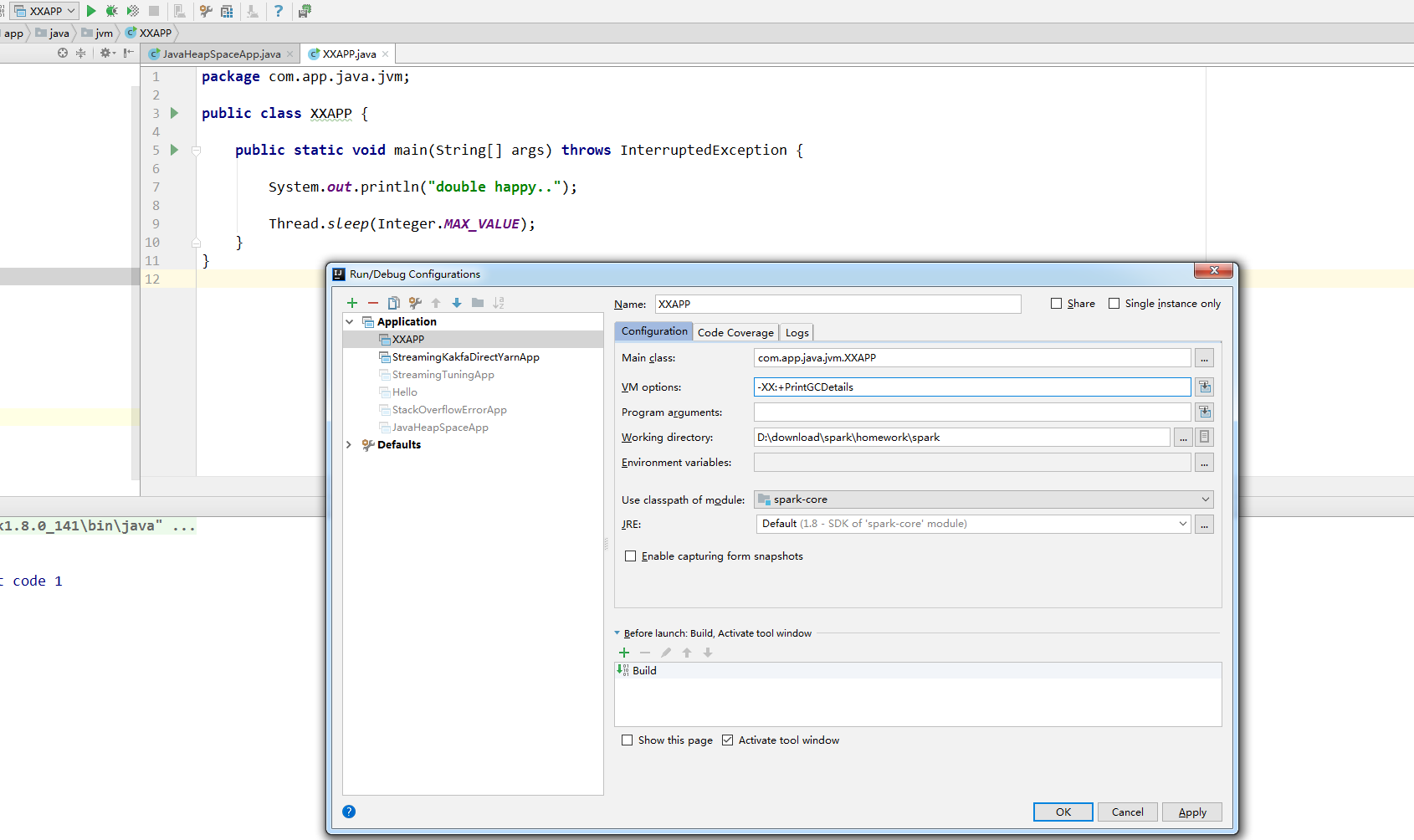Click the Apply button

(1192, 812)
